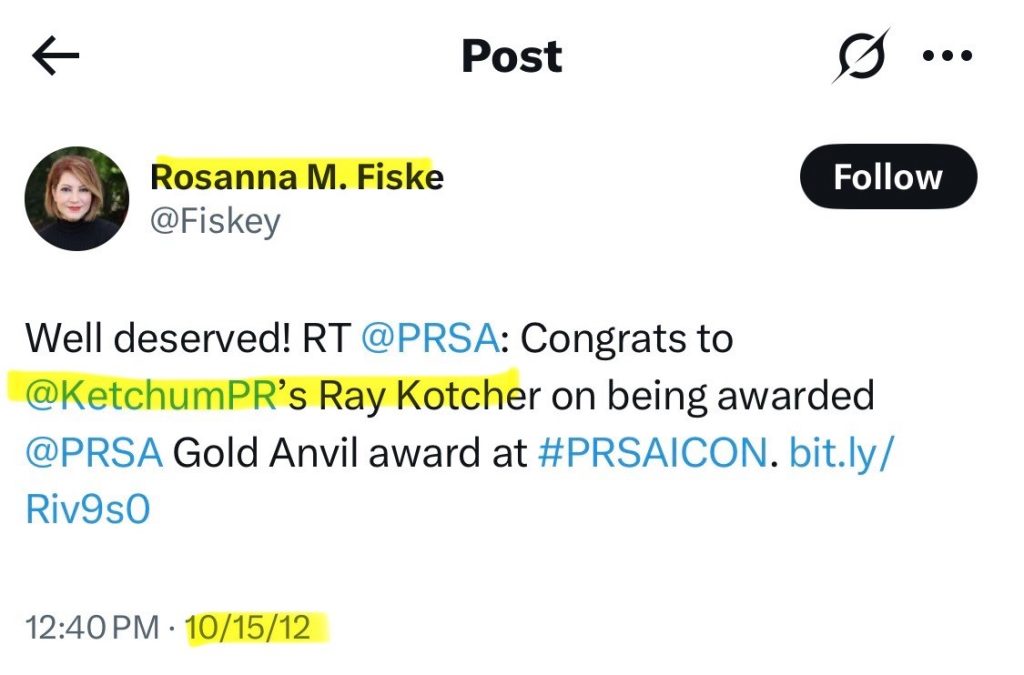Tap the Post header title
The height and width of the screenshot is (675, 1024).
[512, 56]
